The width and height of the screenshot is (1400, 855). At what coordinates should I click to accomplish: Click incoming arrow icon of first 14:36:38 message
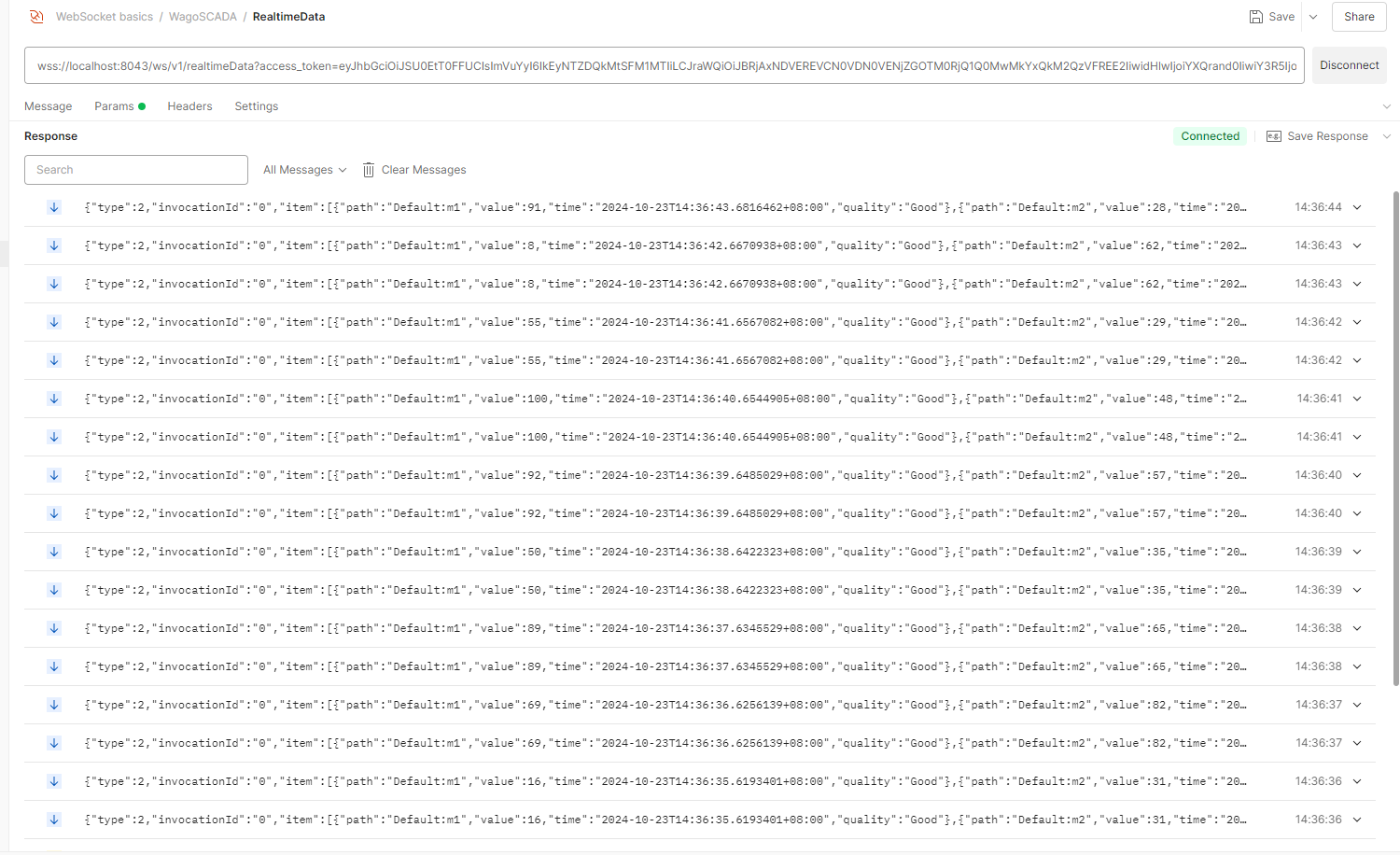coord(54,628)
